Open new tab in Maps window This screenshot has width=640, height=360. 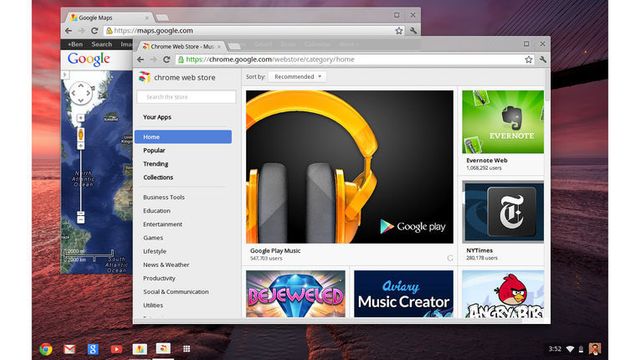pos(162,18)
